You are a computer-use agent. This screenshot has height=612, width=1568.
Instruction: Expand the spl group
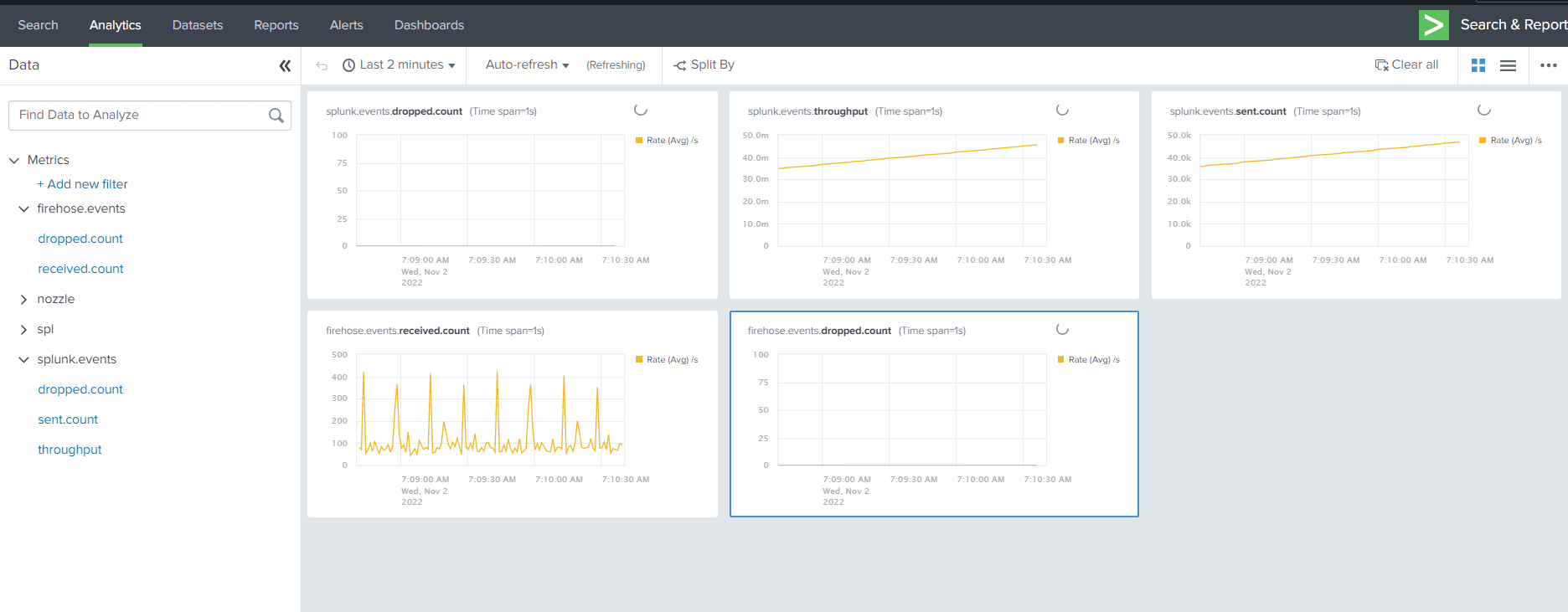(x=23, y=329)
